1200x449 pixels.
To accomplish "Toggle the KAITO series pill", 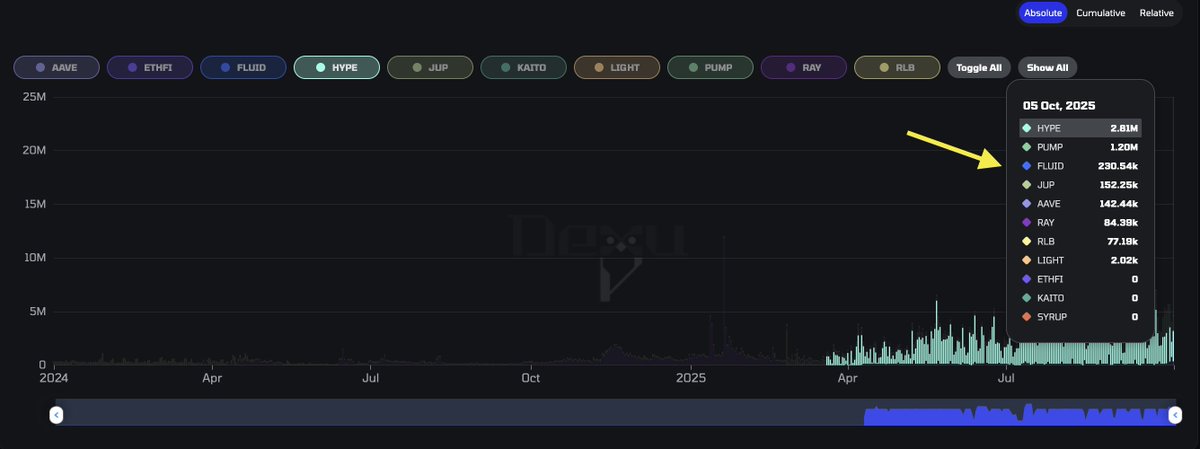I will 524,68.
